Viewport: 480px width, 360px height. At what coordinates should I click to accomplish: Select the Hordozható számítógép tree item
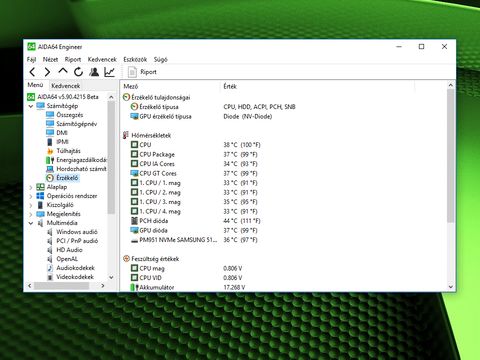(x=81, y=169)
